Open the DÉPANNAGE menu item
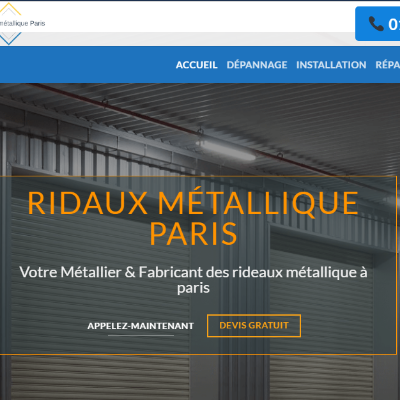This screenshot has height=400, width=400. [x=257, y=65]
